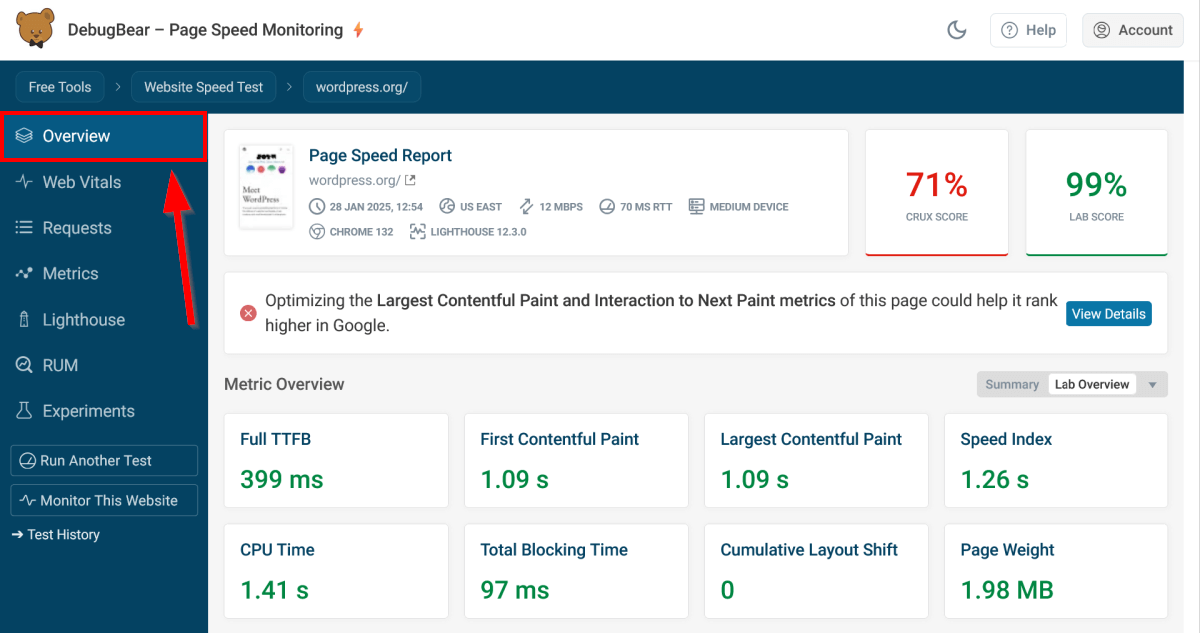Select the wordpress.org/ breadcrumb
The height and width of the screenshot is (633, 1200).
pyautogui.click(x=362, y=87)
